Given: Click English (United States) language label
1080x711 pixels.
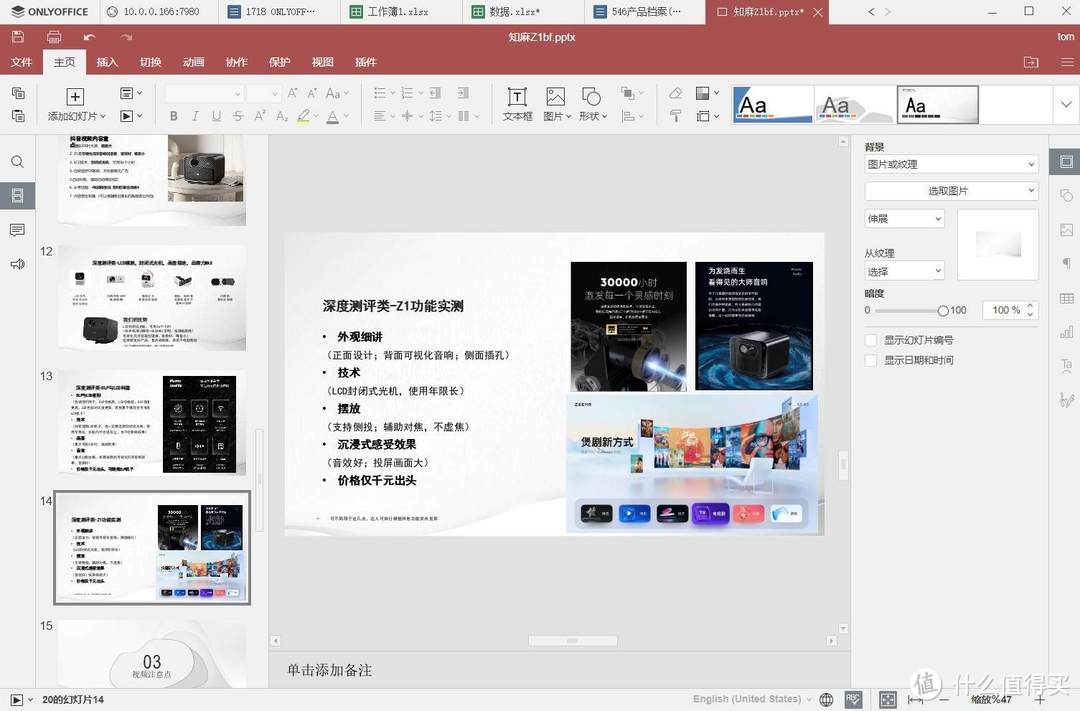Looking at the screenshot, I should [747, 699].
